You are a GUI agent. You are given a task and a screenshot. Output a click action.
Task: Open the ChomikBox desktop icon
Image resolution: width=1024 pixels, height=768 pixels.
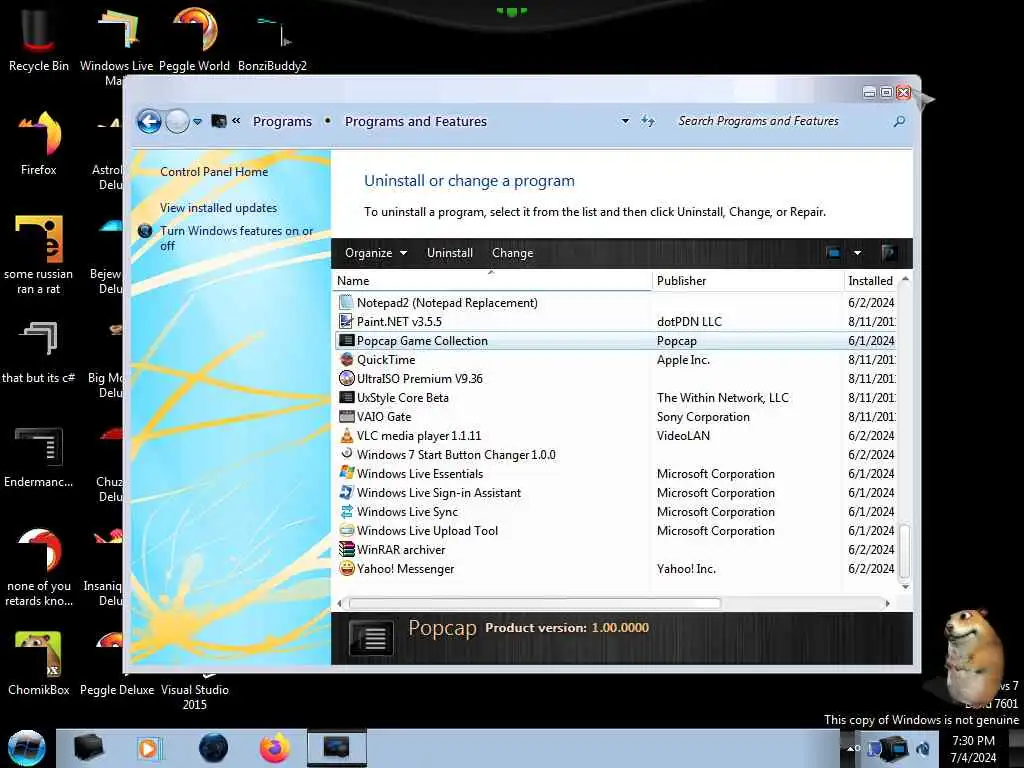coord(38,663)
